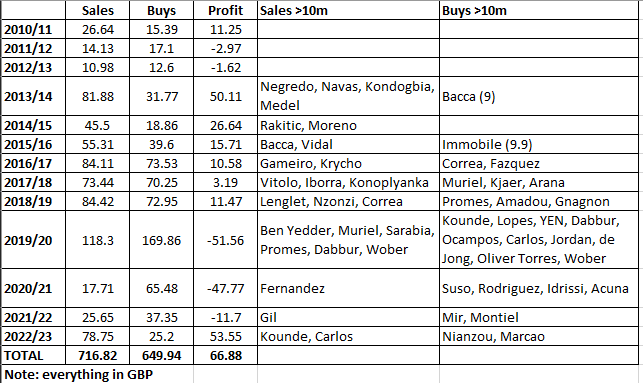
Task: Click the 2019/20 profit value -51.56
Action: (225, 240)
